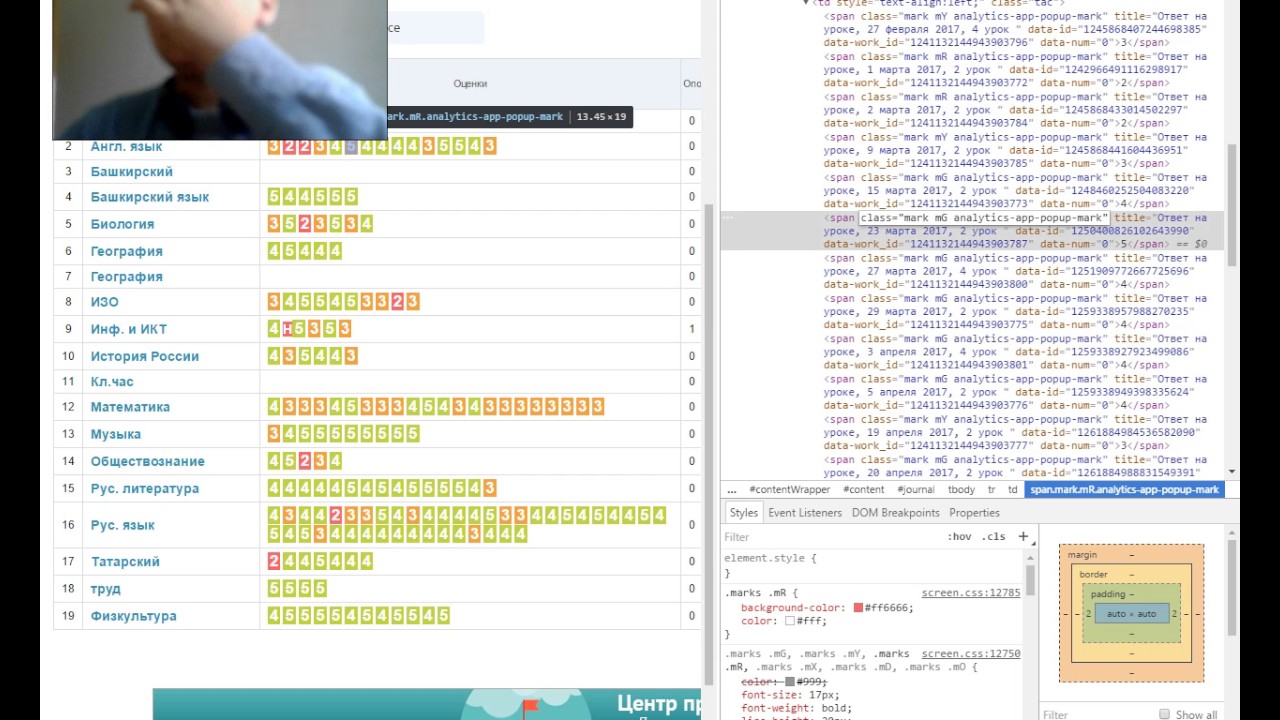Select the span node for 15 марта 2017
Screen dimensions: 1280x720
coord(1015,191)
